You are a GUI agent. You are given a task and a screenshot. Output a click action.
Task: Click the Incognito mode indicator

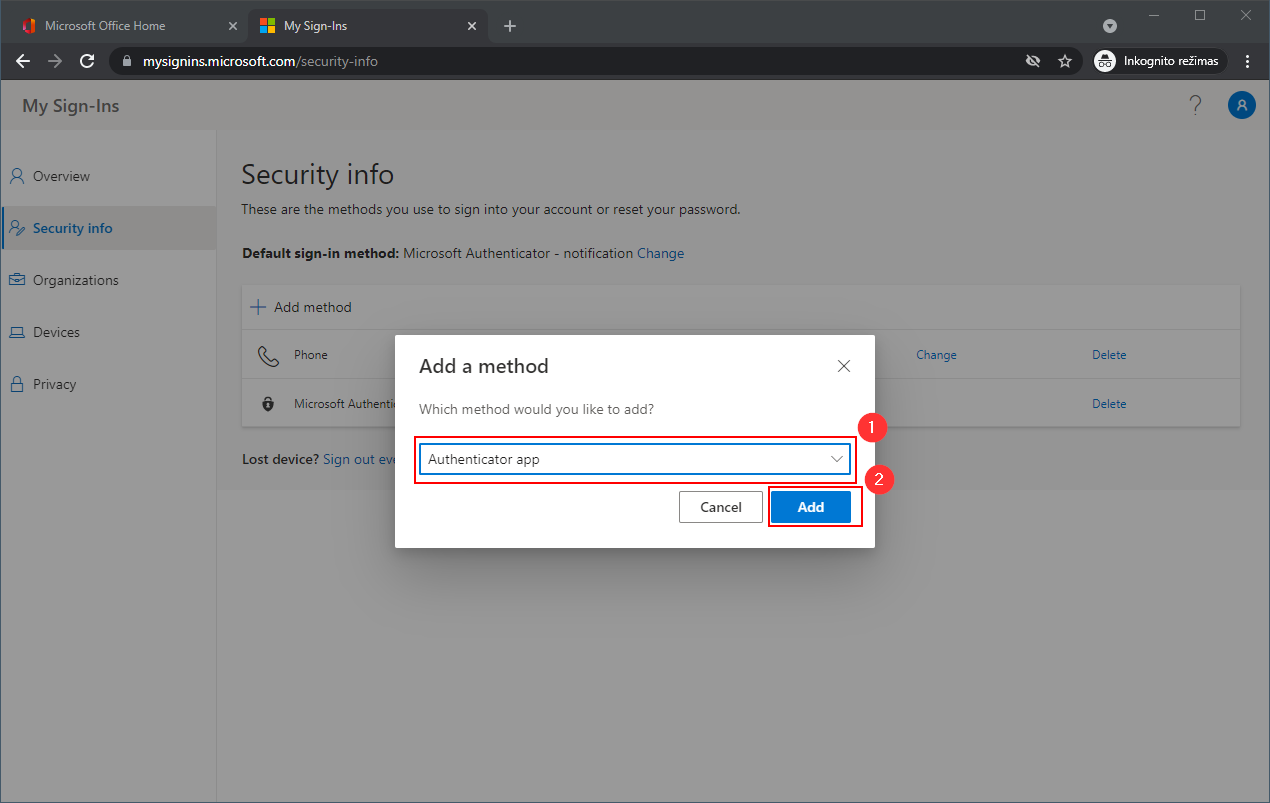pos(1159,61)
